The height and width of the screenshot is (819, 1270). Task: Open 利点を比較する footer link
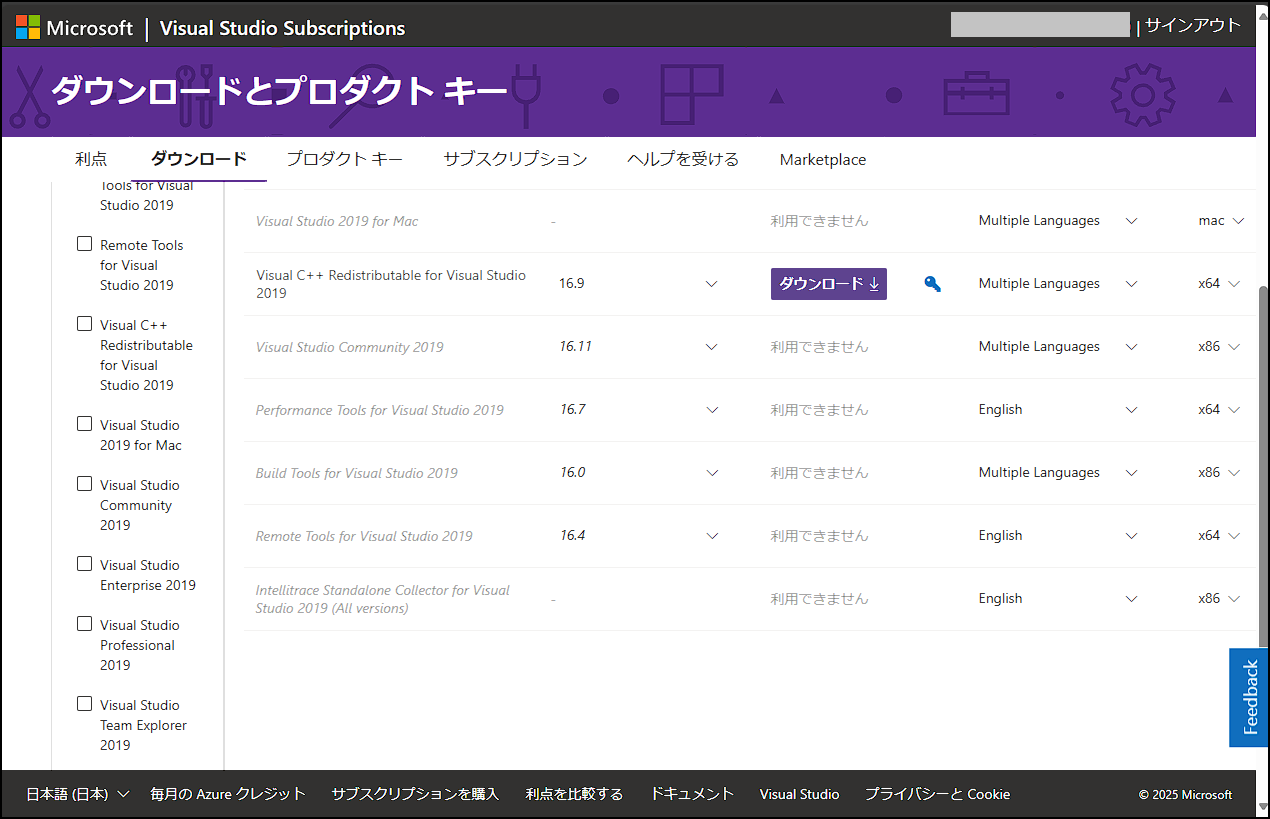tap(574, 794)
